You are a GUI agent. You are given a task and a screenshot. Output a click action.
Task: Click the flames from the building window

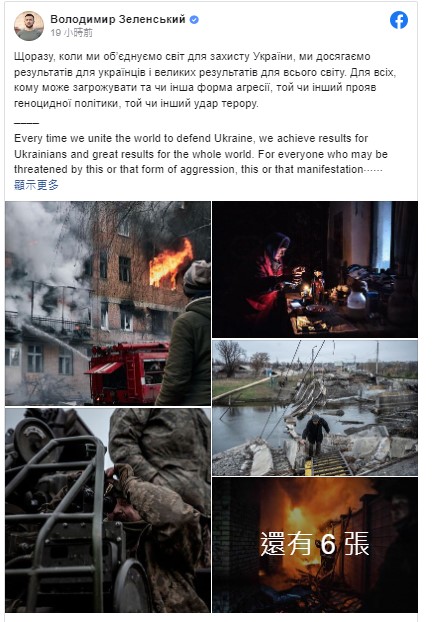click(171, 264)
